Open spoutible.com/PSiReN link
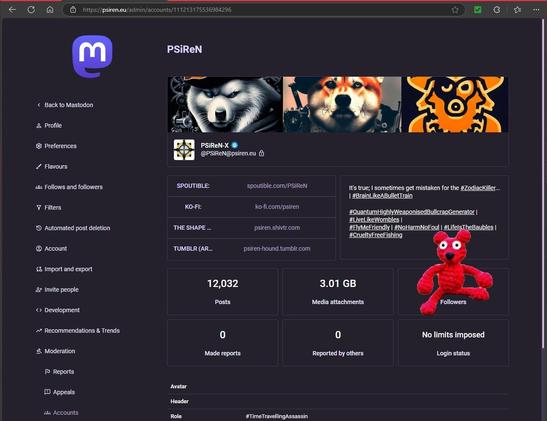Image resolution: width=547 pixels, height=421 pixels. (277, 186)
